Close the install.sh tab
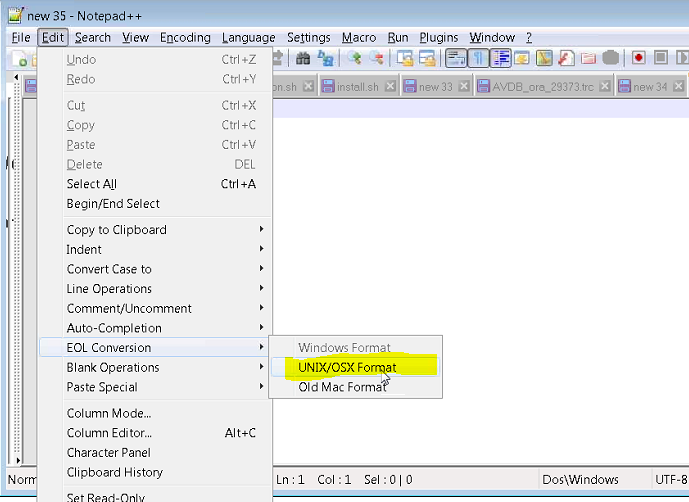The width and height of the screenshot is (689, 502). [392, 87]
